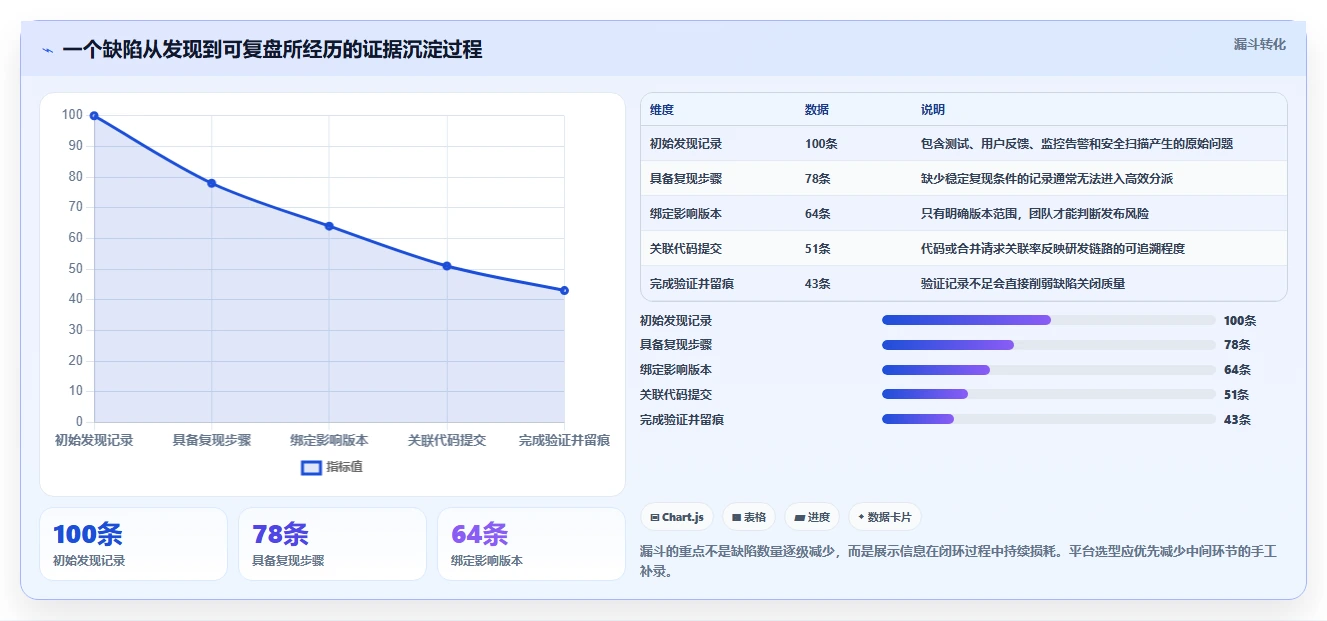The image size is (1327, 621).
Task: Click the x-axis label 关联代码提交
Action: pyautogui.click(x=447, y=440)
